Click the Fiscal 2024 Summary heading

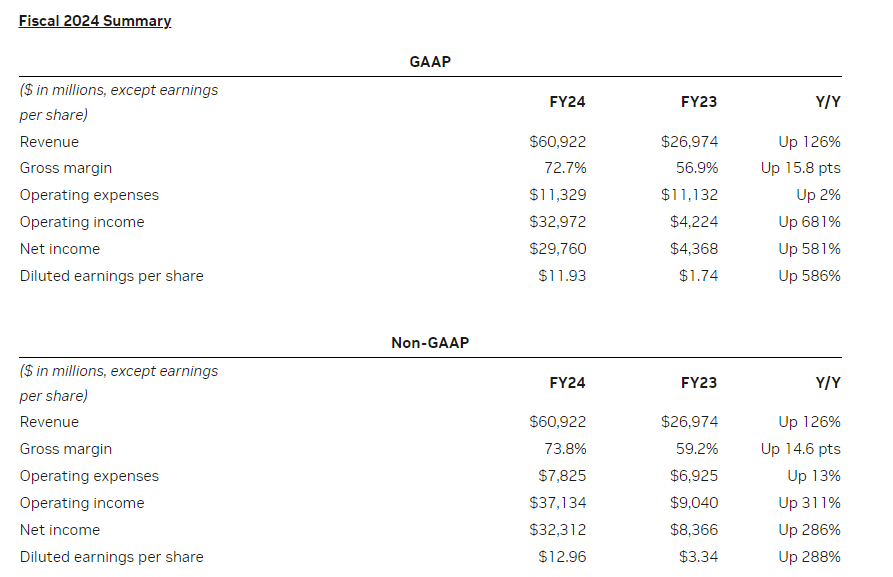95,21
